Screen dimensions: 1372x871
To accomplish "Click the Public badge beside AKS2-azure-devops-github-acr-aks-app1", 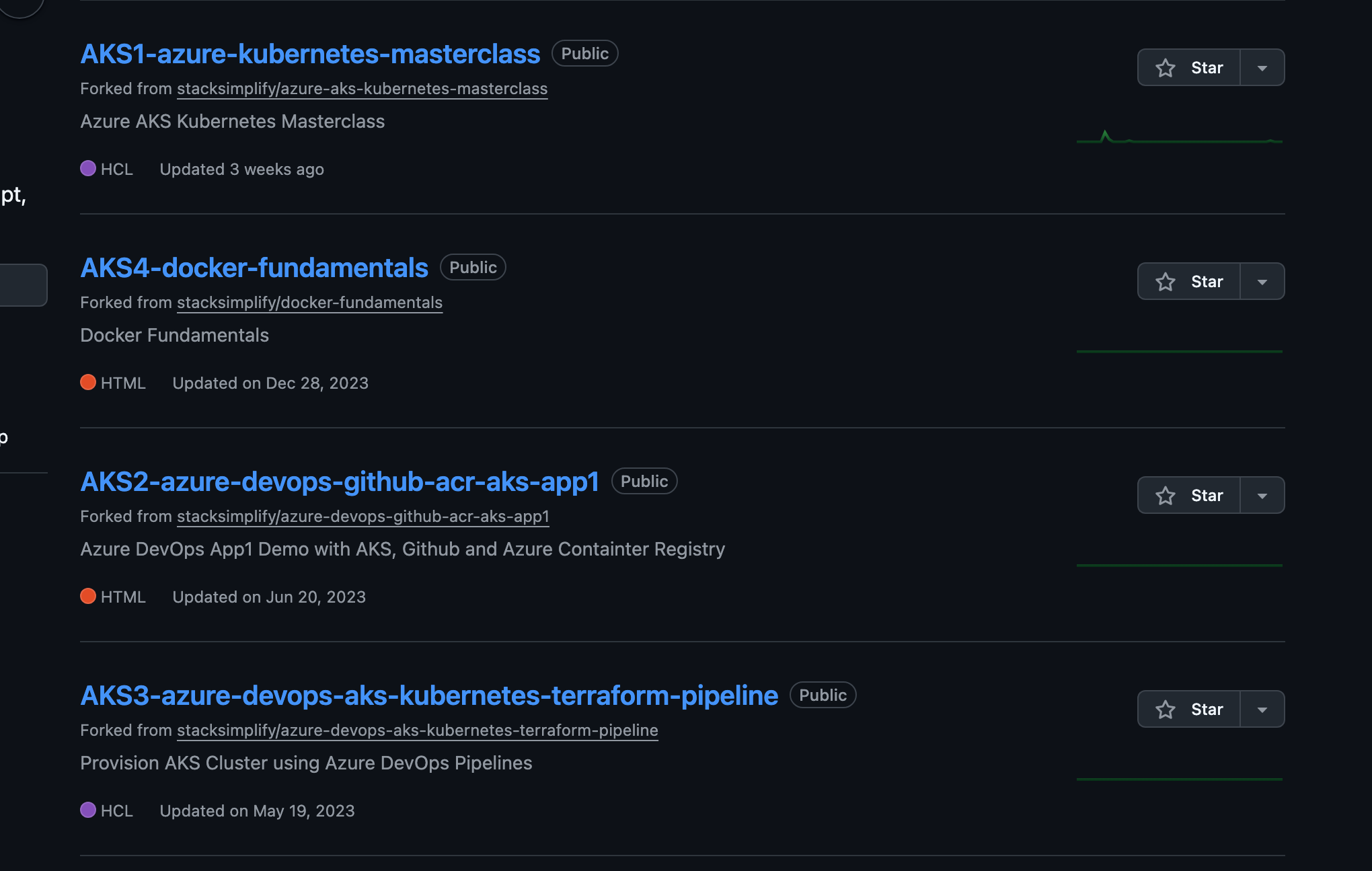I will (644, 482).
